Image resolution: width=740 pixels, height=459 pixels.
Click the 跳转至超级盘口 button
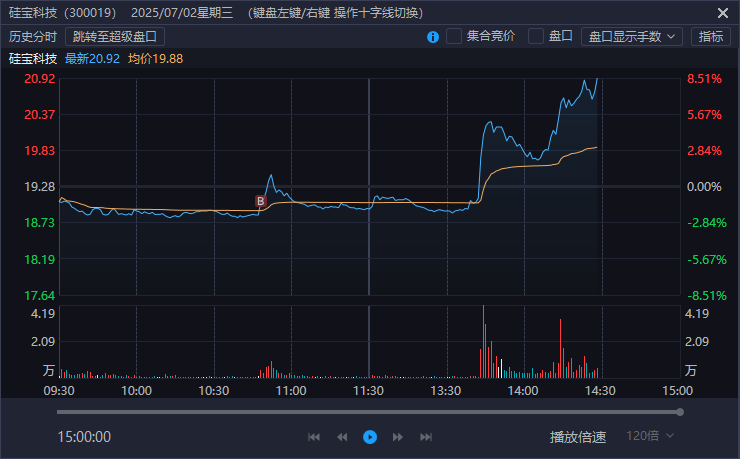click(115, 36)
